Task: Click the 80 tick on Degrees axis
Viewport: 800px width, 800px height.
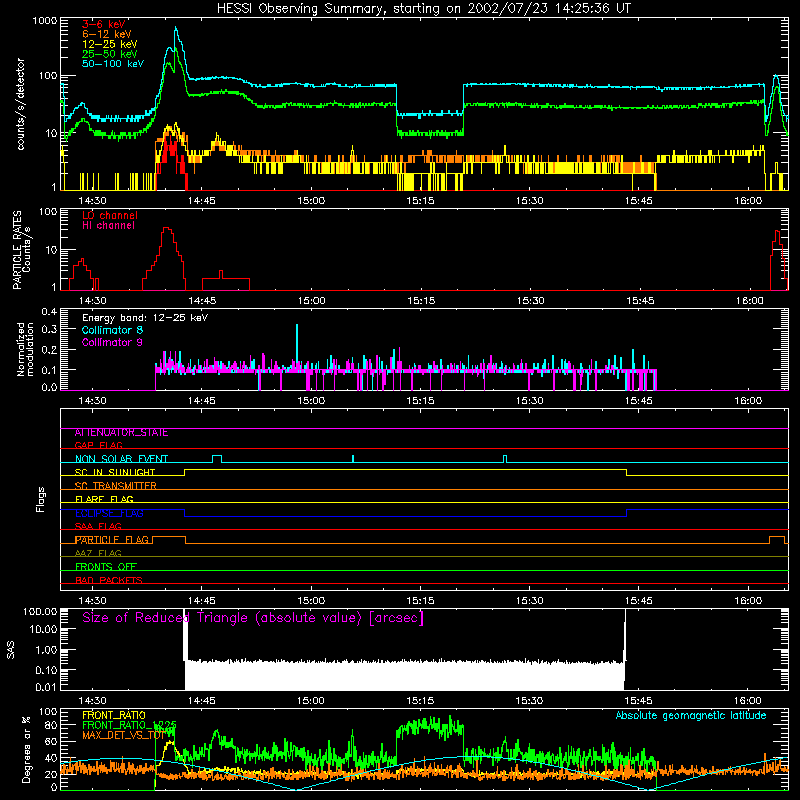Action: pyautogui.click(x=51, y=726)
